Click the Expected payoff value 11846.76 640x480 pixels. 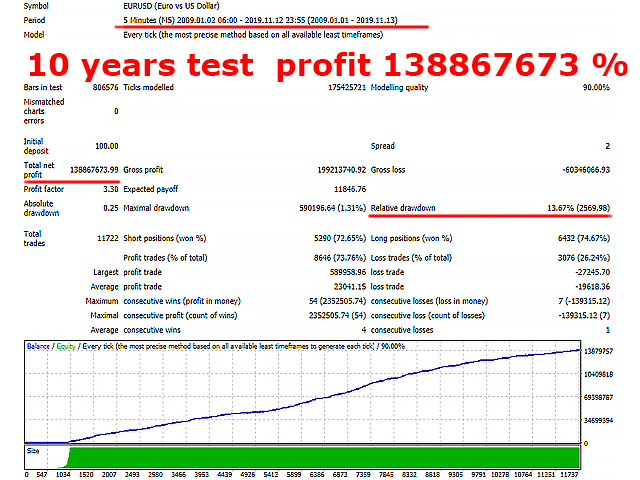pos(350,189)
